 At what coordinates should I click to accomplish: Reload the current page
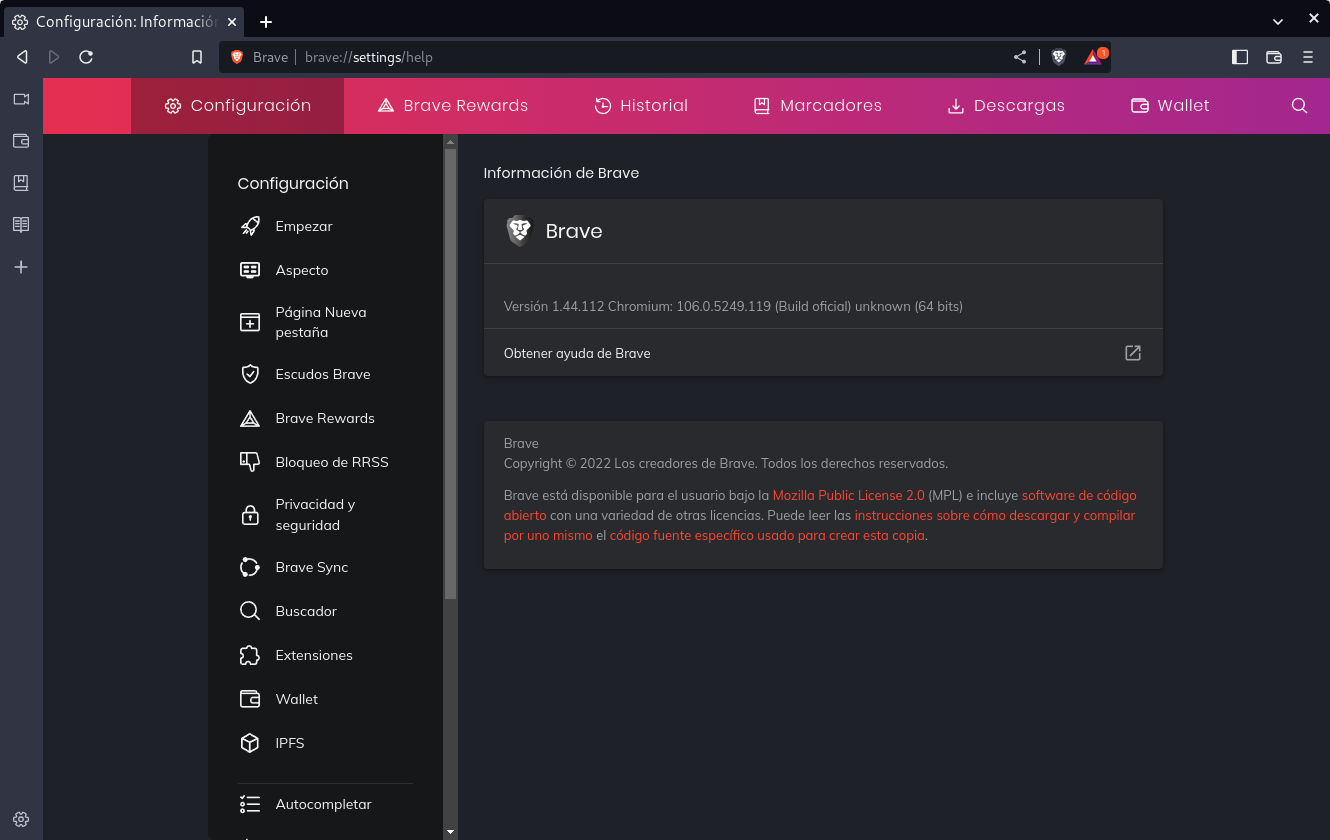(x=86, y=57)
